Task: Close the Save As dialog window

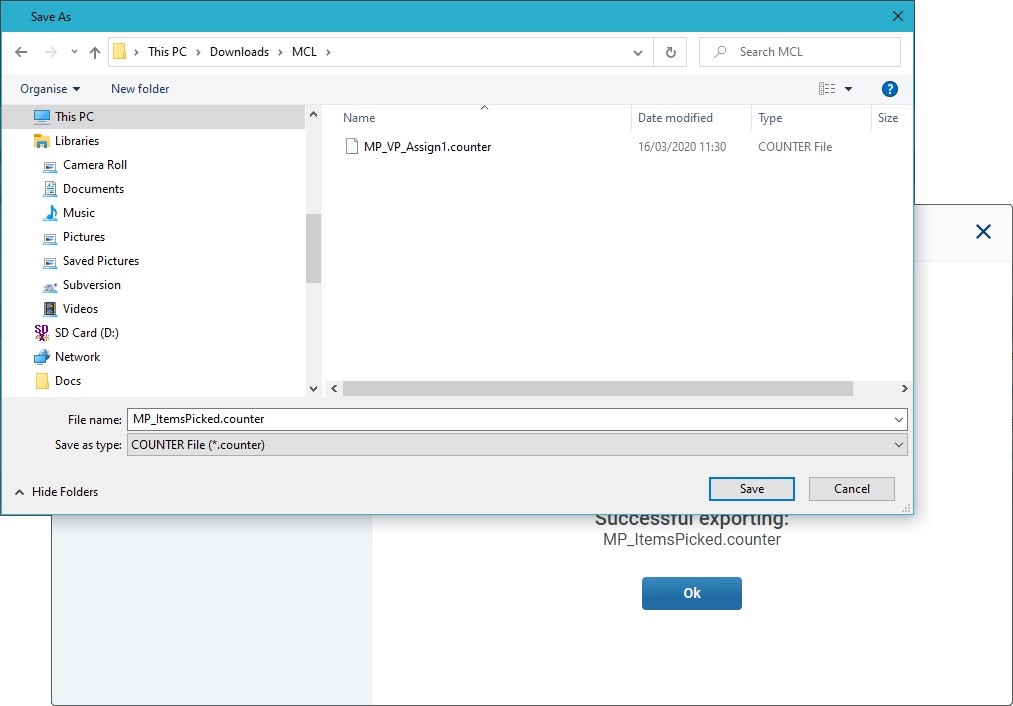Action: pyautogui.click(x=898, y=16)
